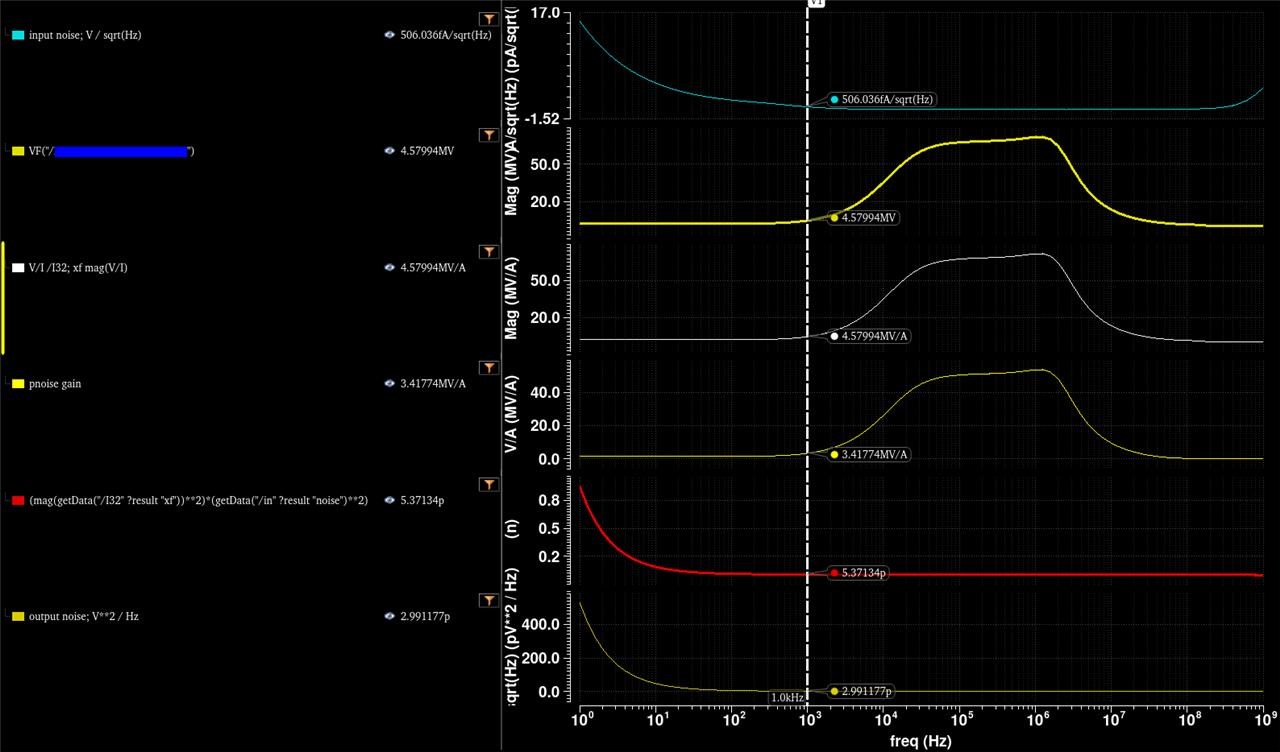Open strip filter icon for V/I /I32 trace

click(x=488, y=251)
